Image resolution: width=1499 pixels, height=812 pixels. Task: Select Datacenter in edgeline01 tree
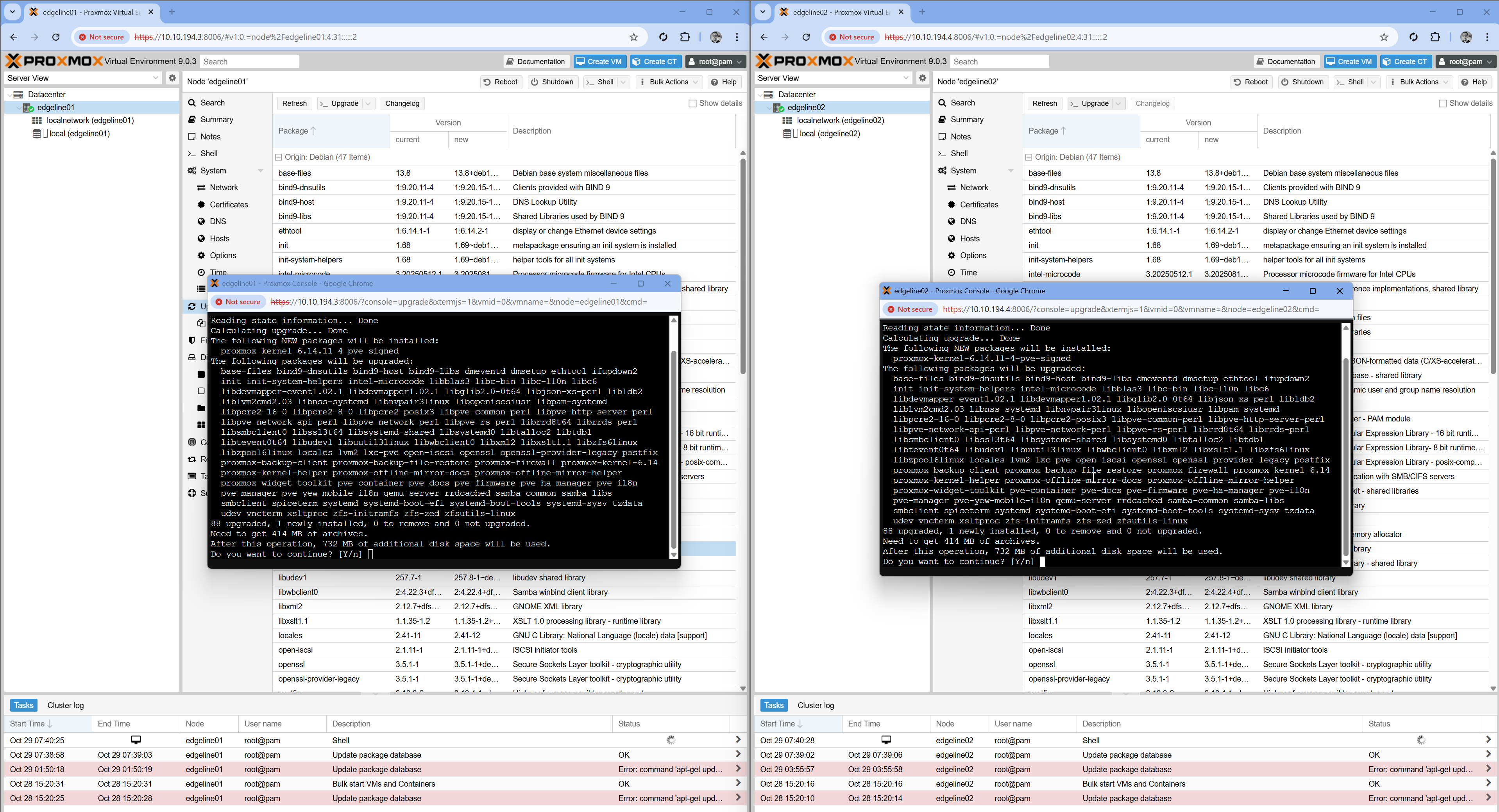[47, 94]
